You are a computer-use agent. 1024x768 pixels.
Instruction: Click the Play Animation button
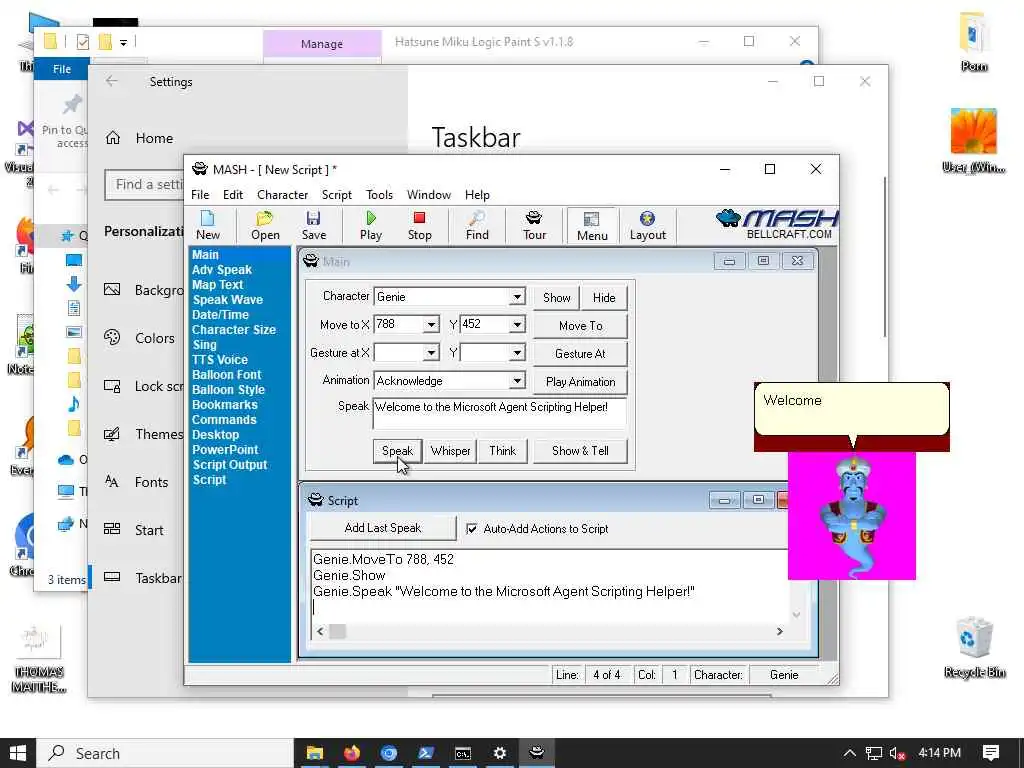coord(581,382)
